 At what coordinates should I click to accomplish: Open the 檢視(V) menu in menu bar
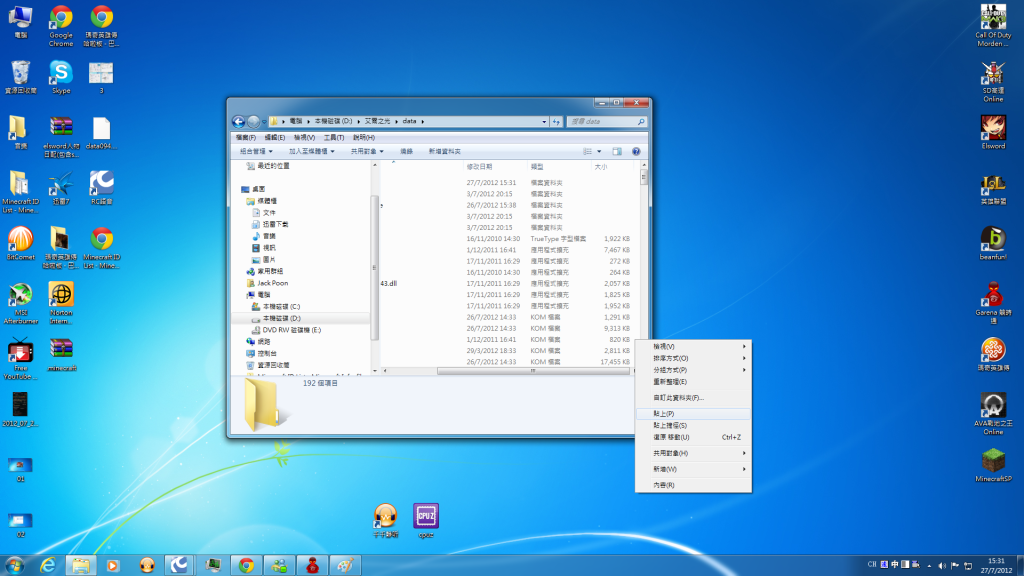tap(304, 137)
